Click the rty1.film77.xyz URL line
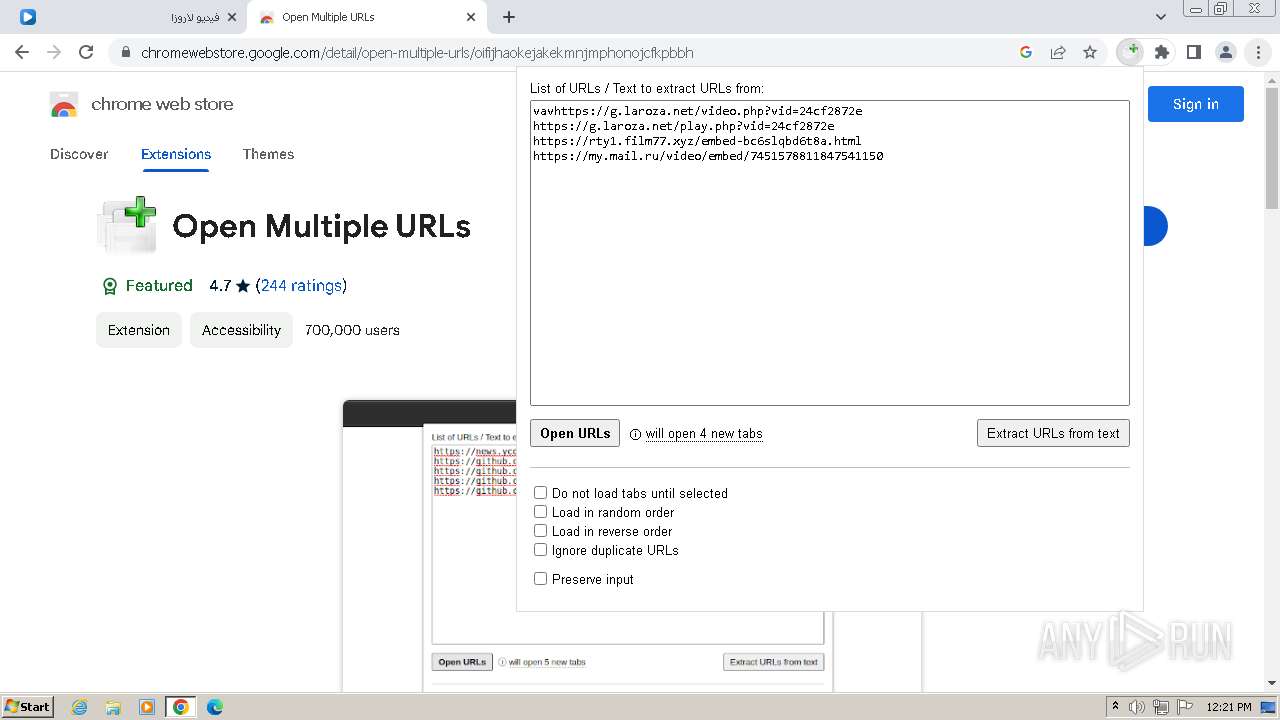Screen dimensions: 1280x720 click(697, 141)
